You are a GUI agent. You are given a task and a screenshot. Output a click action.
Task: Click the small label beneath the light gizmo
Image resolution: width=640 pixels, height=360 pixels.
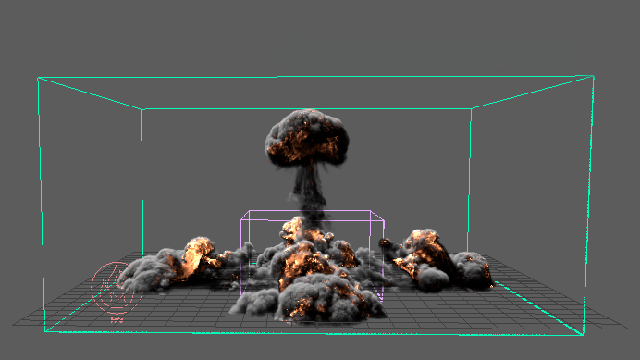click(x=117, y=320)
